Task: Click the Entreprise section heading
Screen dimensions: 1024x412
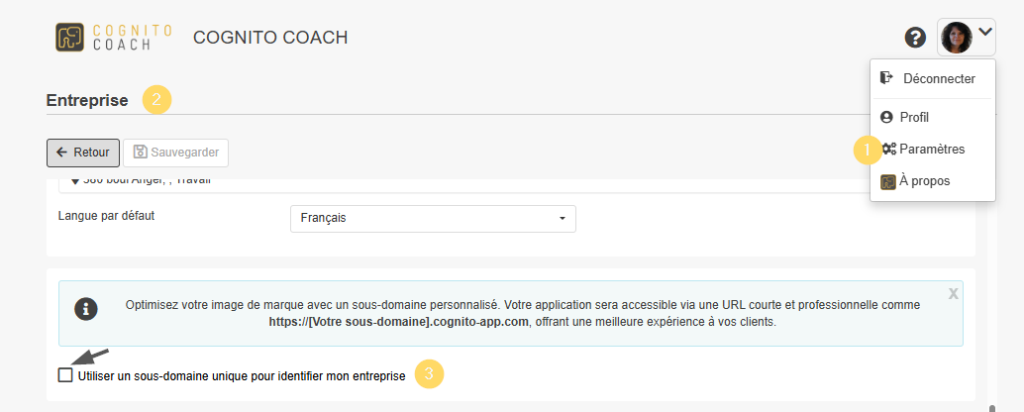Action: click(x=87, y=100)
